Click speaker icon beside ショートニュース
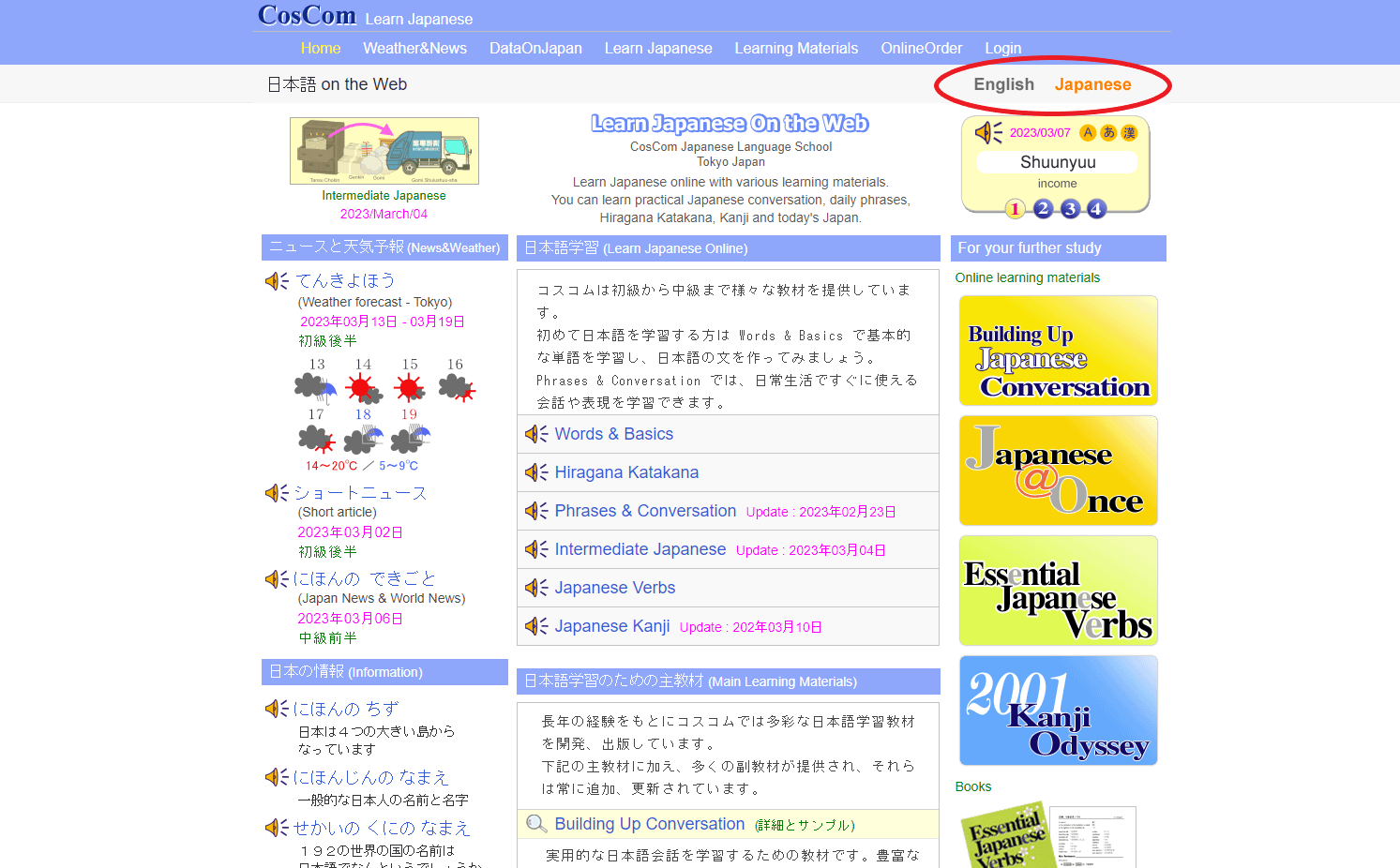The image size is (1400, 868). pos(277,493)
